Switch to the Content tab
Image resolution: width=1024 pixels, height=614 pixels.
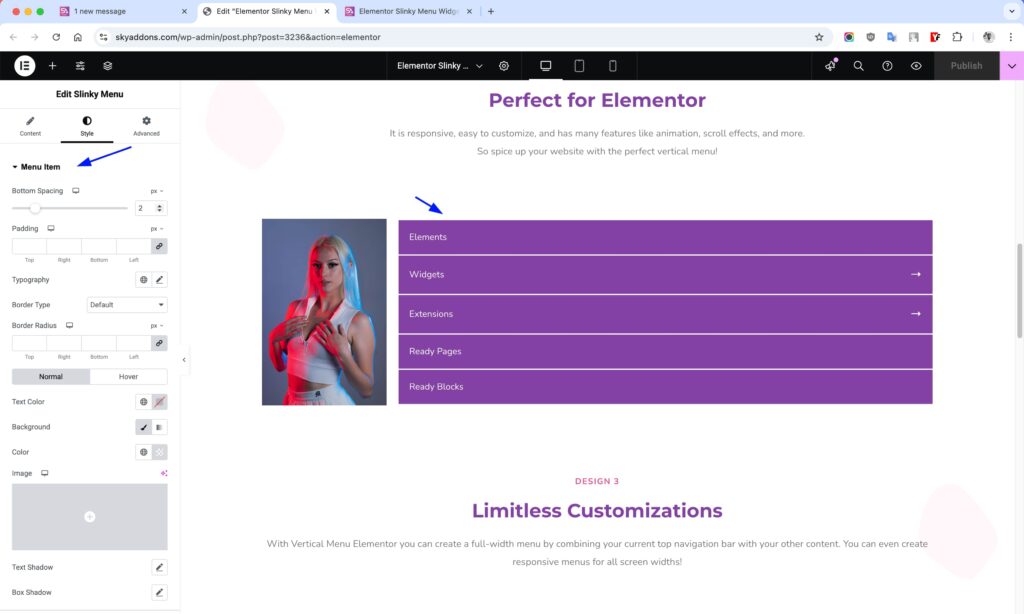(30, 126)
